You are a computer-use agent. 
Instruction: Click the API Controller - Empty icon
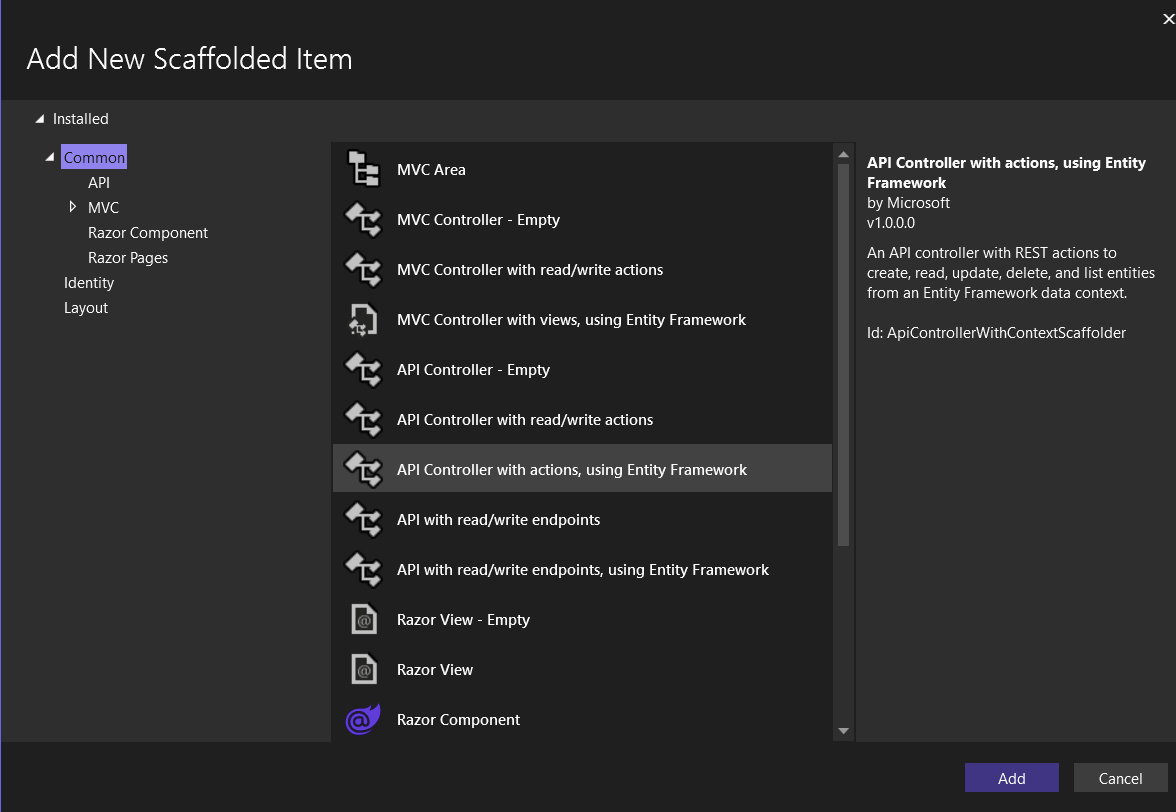point(363,368)
